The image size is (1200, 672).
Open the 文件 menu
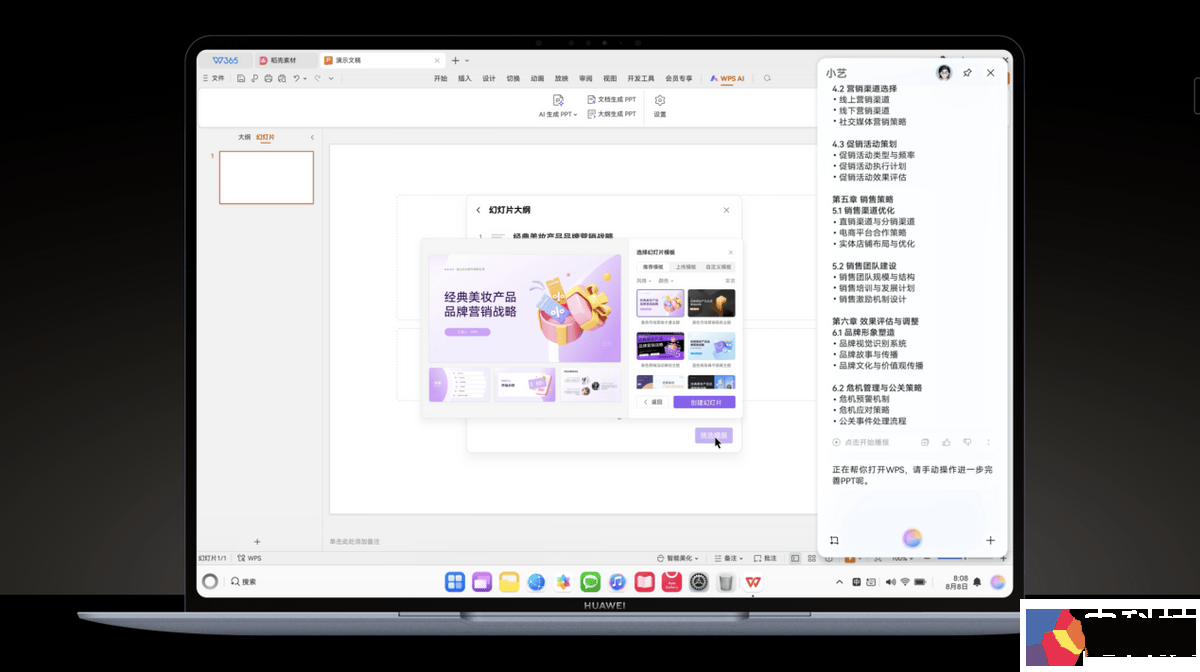tap(213, 78)
